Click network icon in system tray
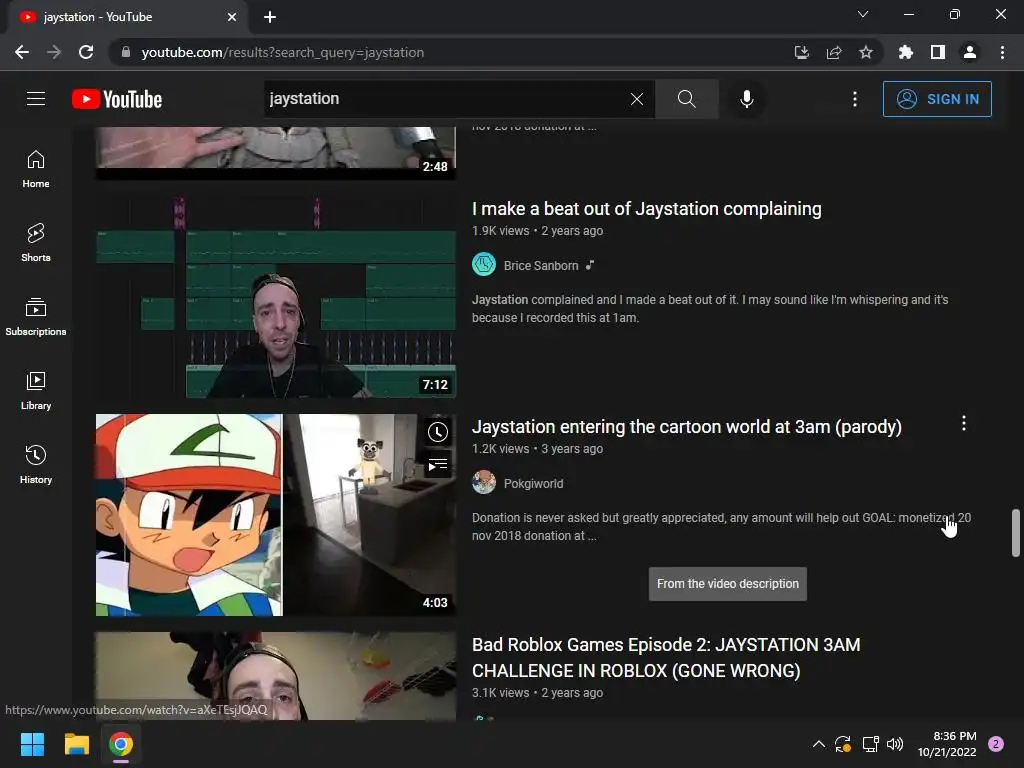Screen dimensions: 1024x768 870,744
